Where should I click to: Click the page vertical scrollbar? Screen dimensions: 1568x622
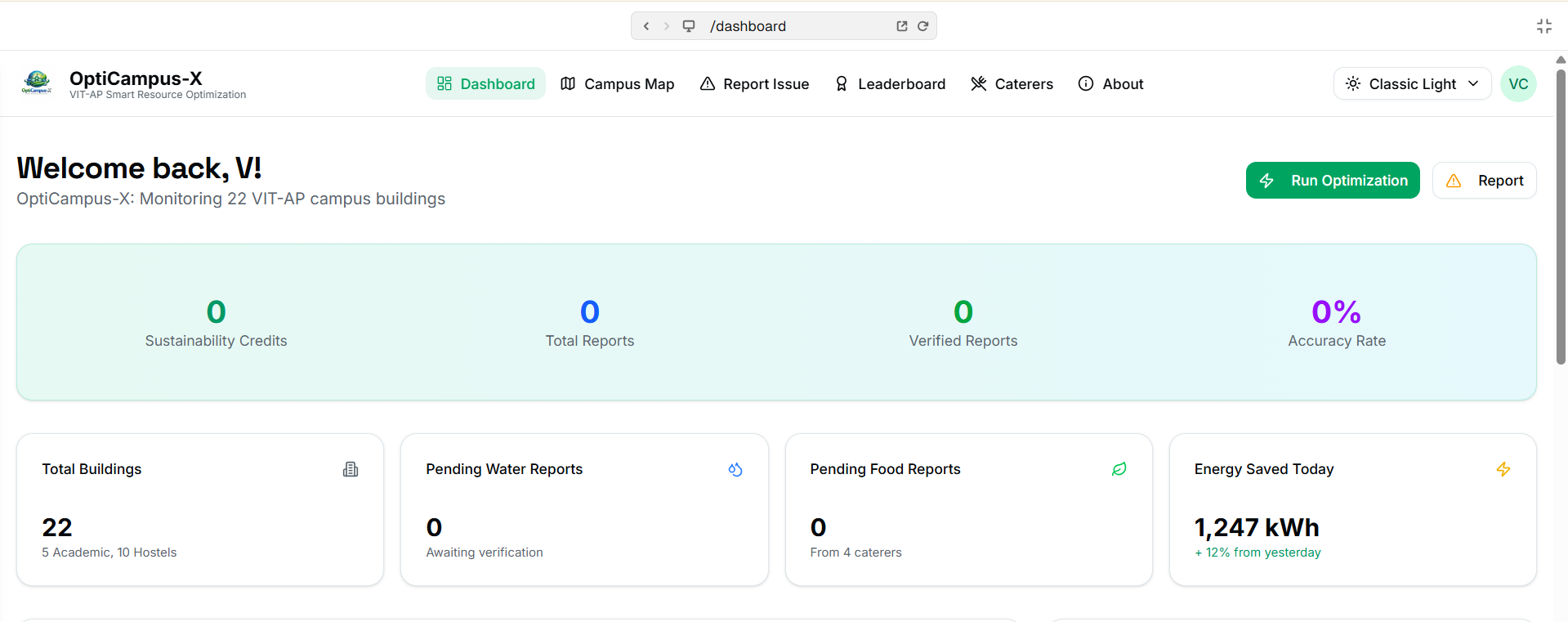tap(1561, 217)
